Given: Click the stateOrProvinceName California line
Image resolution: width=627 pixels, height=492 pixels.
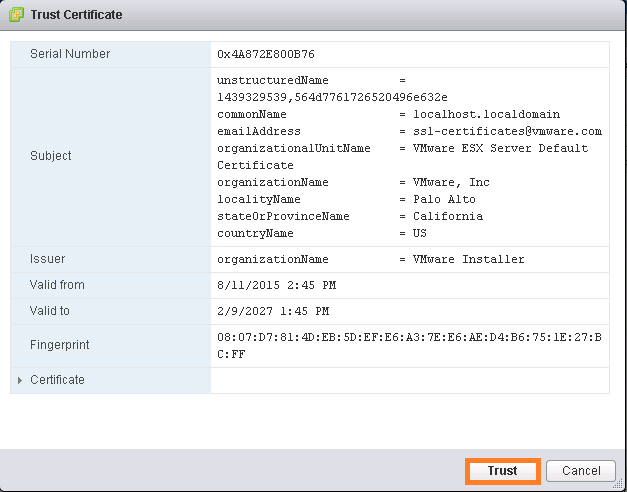Looking at the screenshot, I should (350, 216).
